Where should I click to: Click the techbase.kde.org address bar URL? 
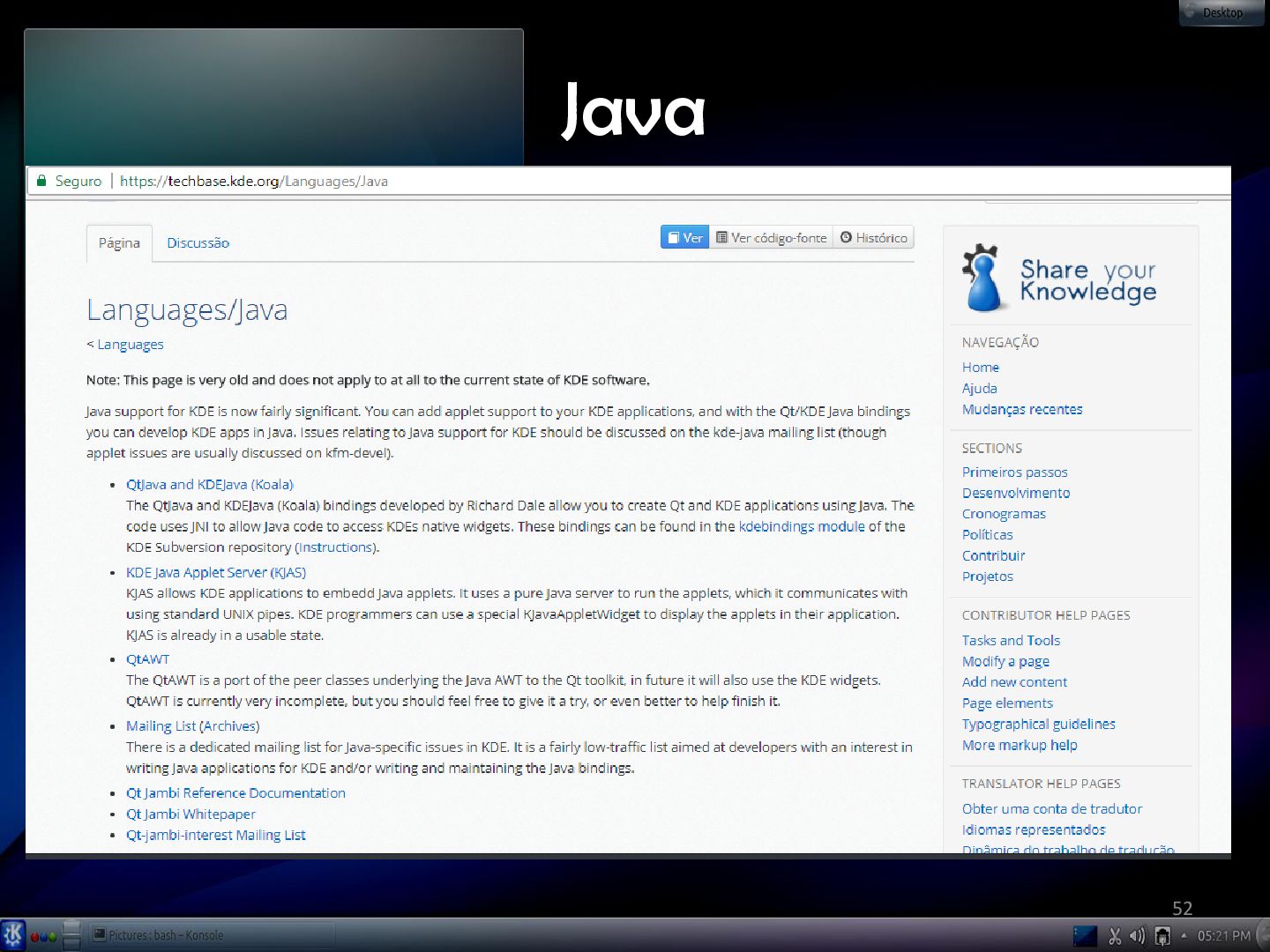[253, 181]
